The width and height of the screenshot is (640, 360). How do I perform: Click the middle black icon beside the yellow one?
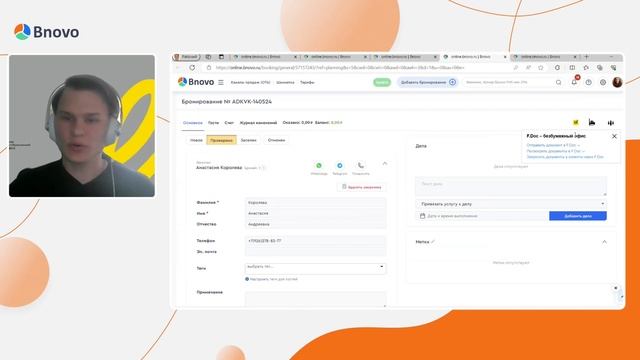click(592, 122)
